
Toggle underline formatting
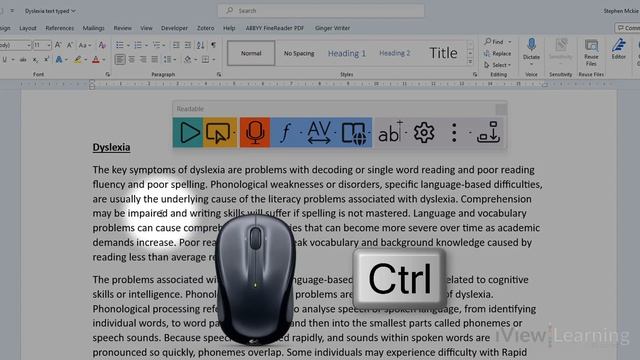click(x=4, y=60)
